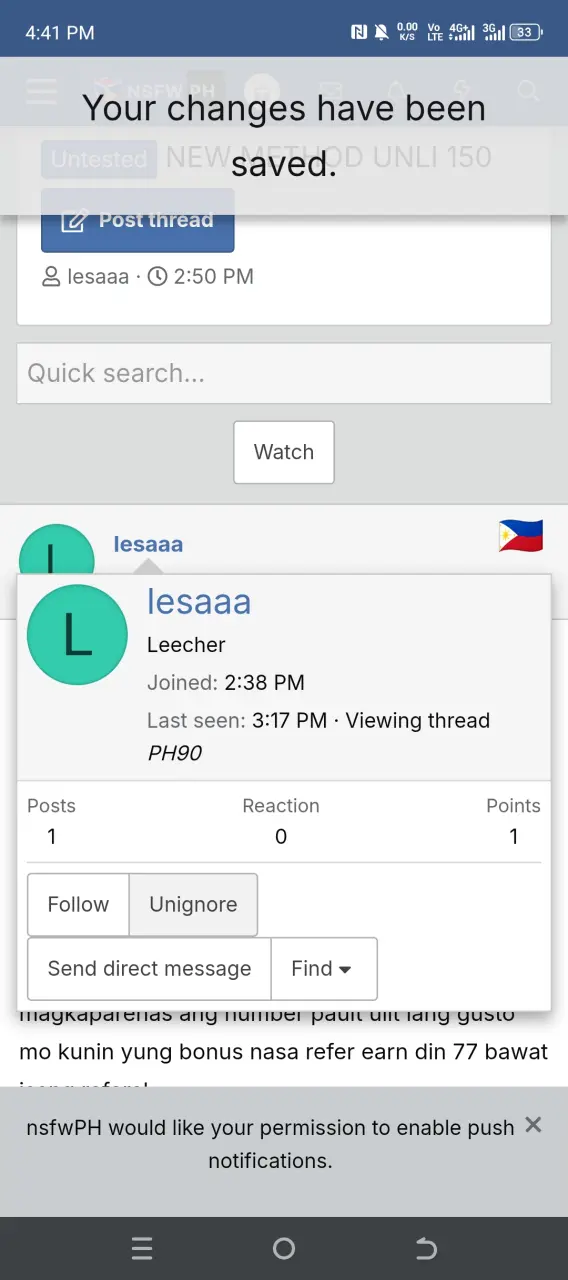Open thread author lesaaa under title
568x1280 pixels.
[x=98, y=276]
